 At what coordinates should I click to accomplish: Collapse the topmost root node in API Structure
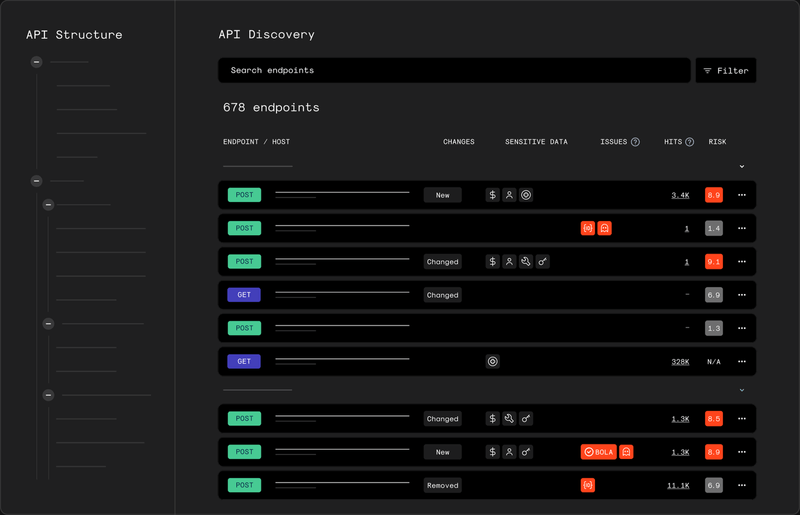click(x=36, y=62)
